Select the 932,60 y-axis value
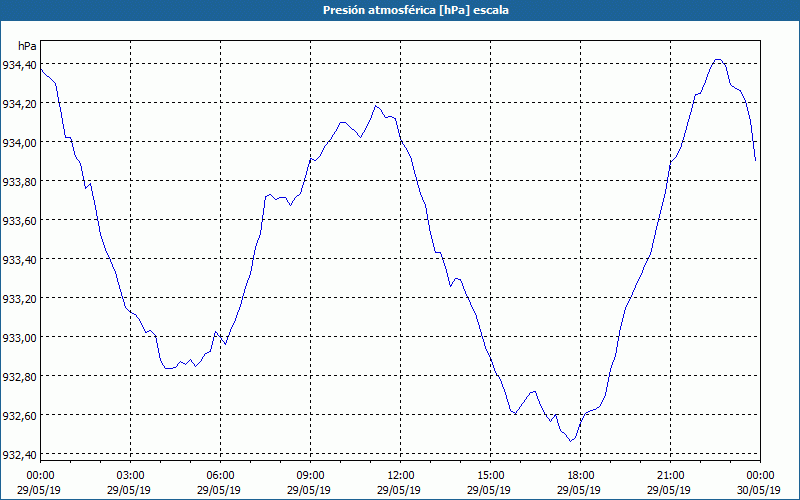The width and height of the screenshot is (800, 500). (x=19, y=415)
